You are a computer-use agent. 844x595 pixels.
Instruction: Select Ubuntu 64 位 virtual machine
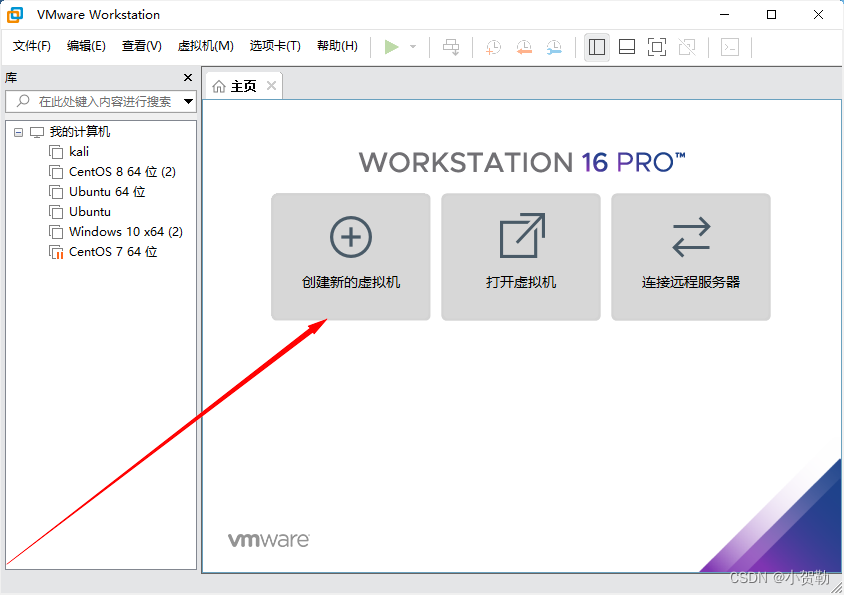click(x=107, y=192)
